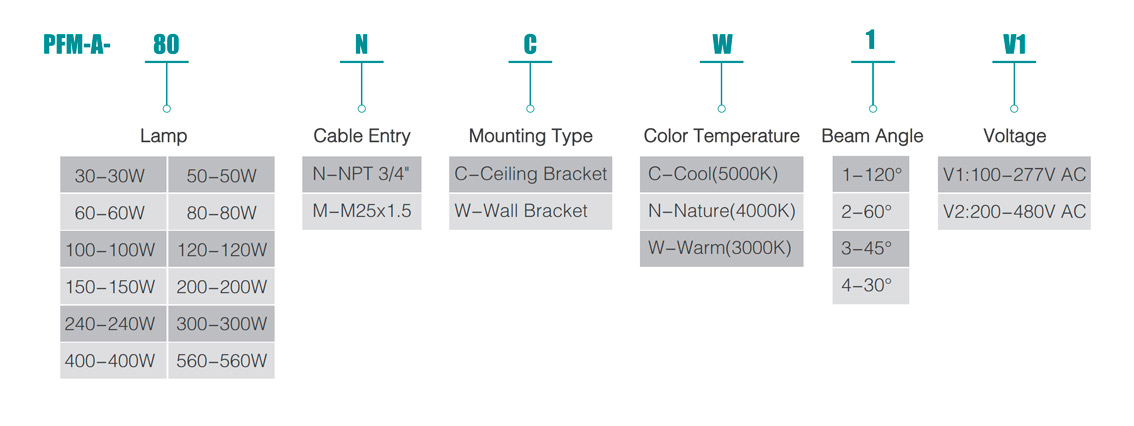Click the PFM-A- model prefix

tap(78, 45)
